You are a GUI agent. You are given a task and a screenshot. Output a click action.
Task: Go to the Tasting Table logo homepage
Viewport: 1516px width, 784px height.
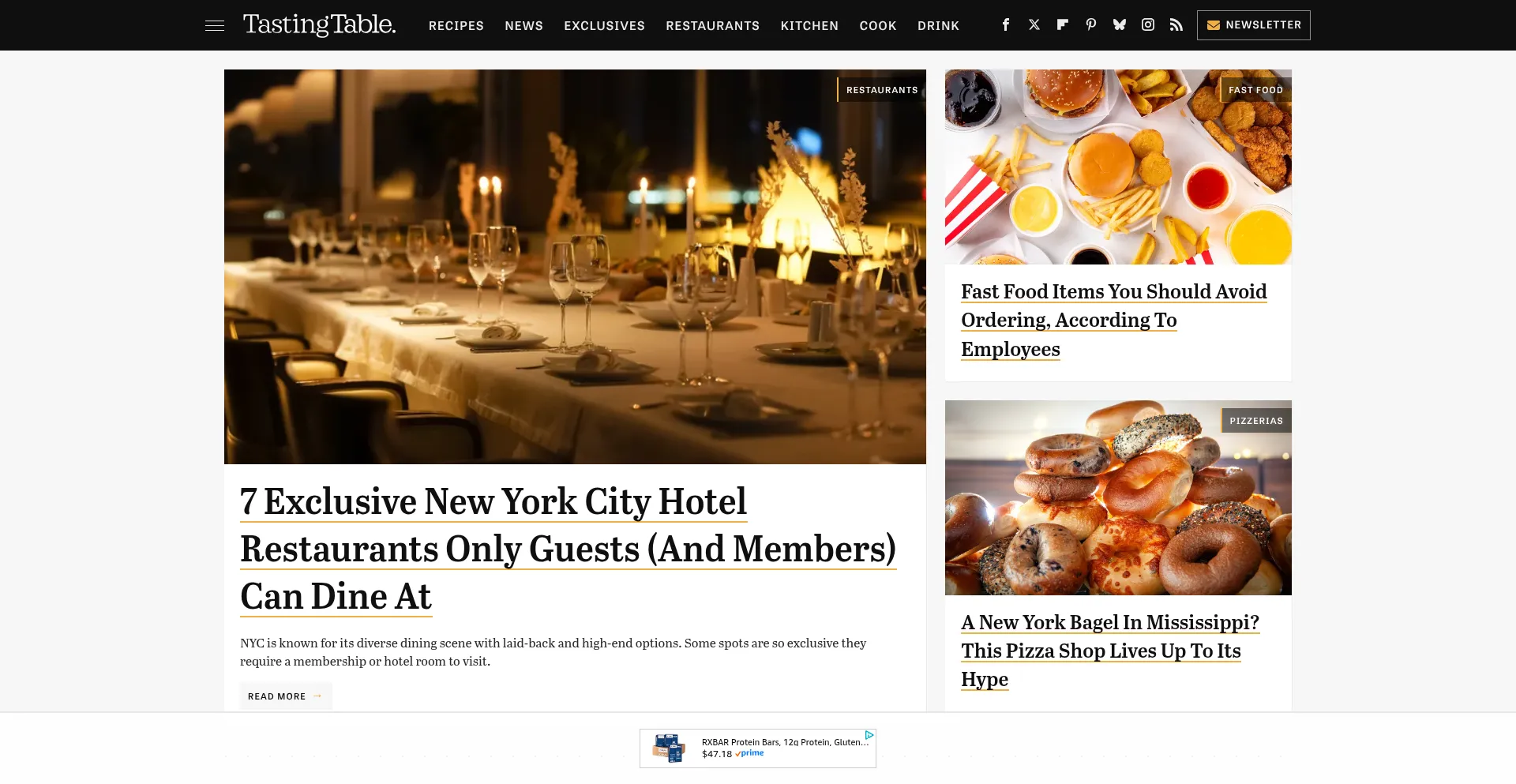coord(320,24)
